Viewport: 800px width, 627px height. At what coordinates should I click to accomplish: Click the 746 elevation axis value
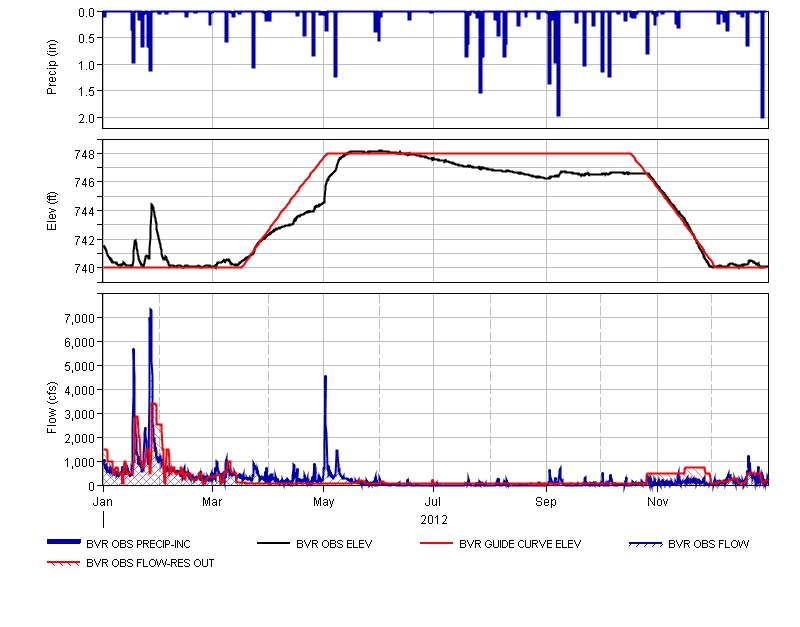(85, 182)
